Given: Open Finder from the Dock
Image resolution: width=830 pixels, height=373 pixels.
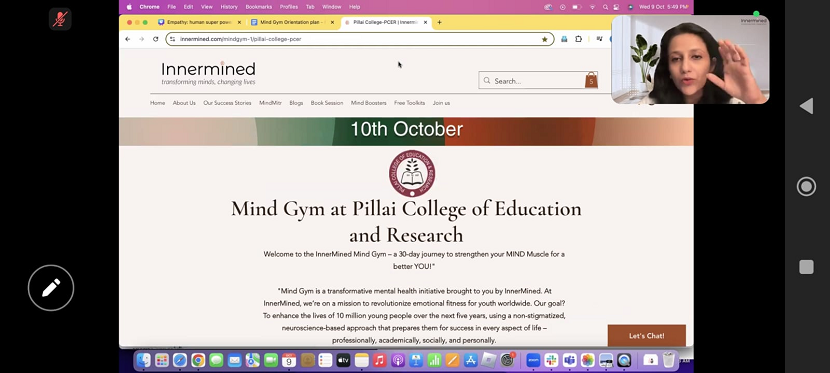Looking at the screenshot, I should pyautogui.click(x=144, y=360).
